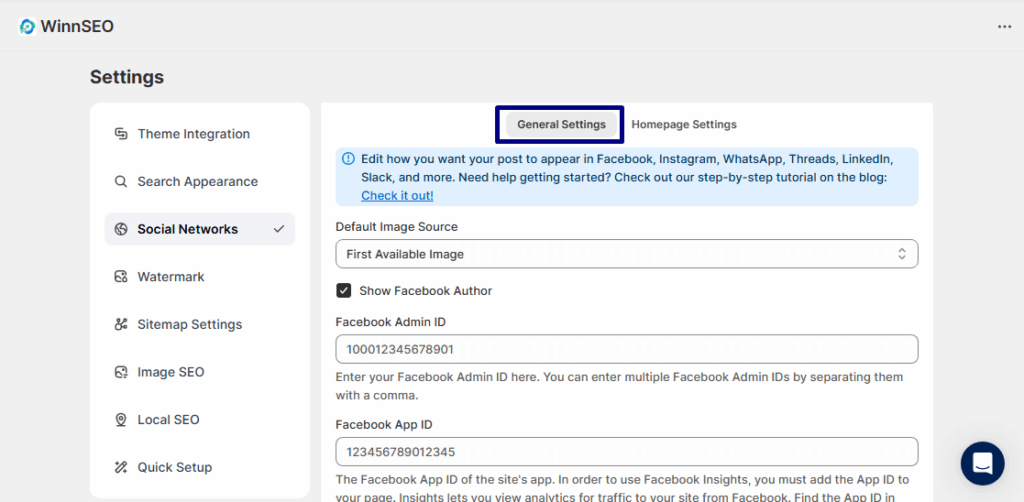Open the chat support bubble
1024x502 pixels.
982,463
